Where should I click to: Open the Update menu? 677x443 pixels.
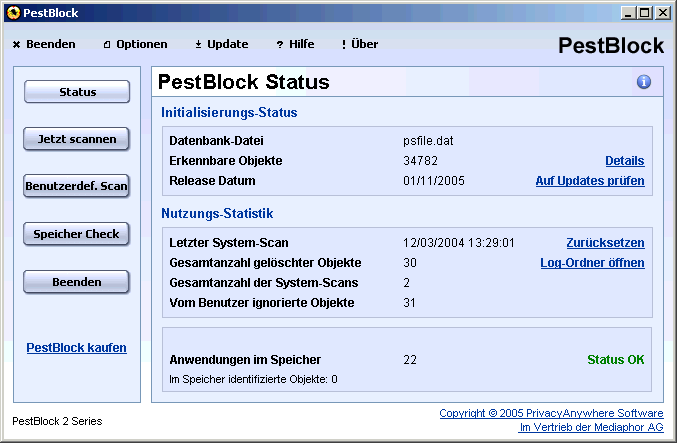(221, 44)
